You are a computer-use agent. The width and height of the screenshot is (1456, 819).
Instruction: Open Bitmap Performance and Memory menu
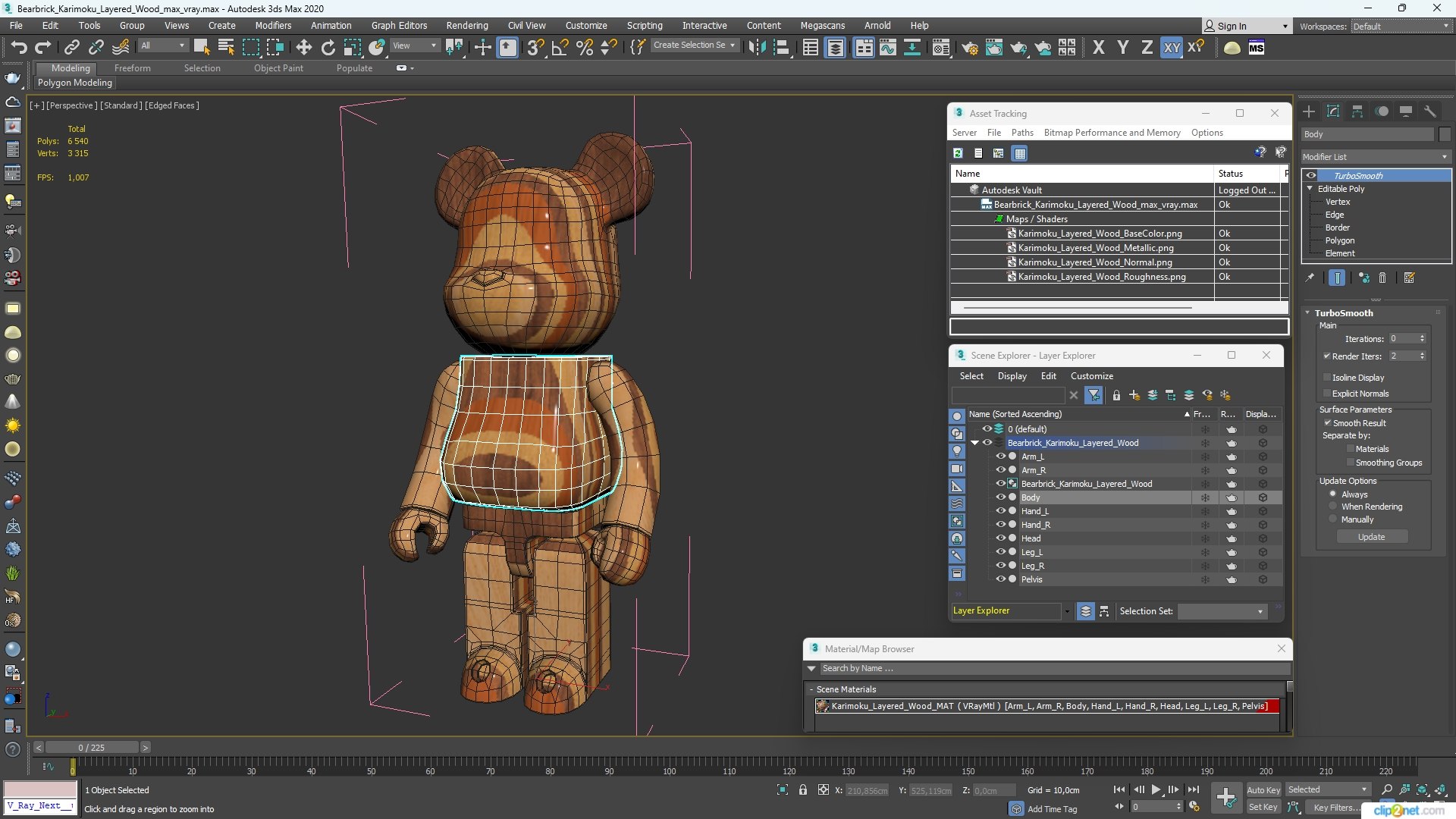point(1112,133)
